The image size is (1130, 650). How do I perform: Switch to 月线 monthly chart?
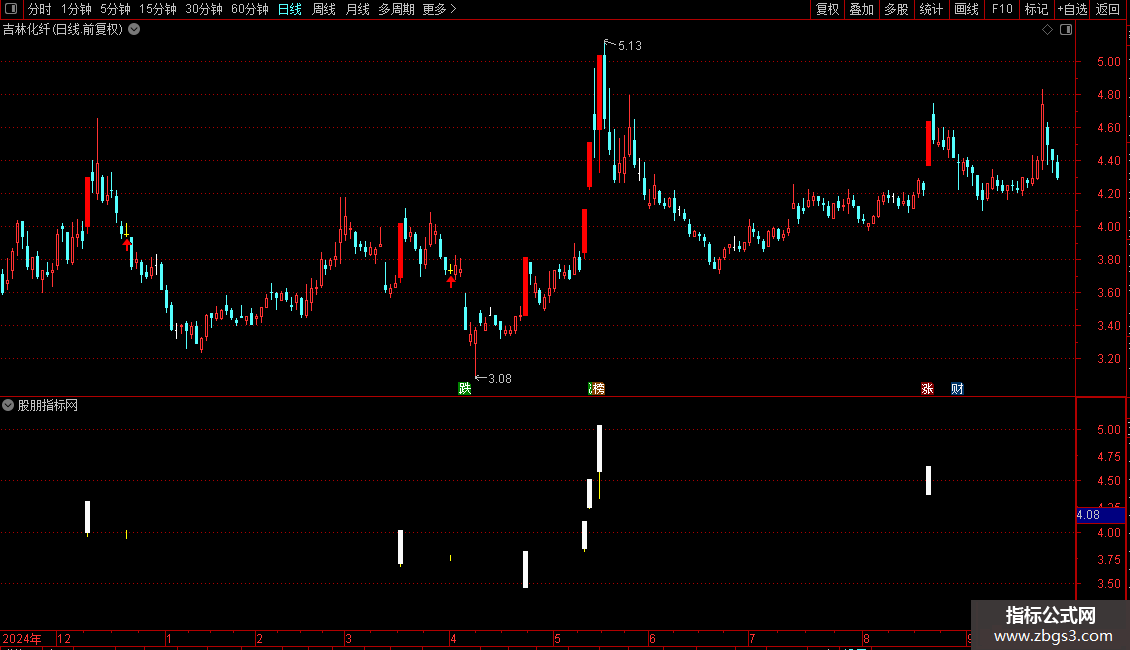[357, 9]
